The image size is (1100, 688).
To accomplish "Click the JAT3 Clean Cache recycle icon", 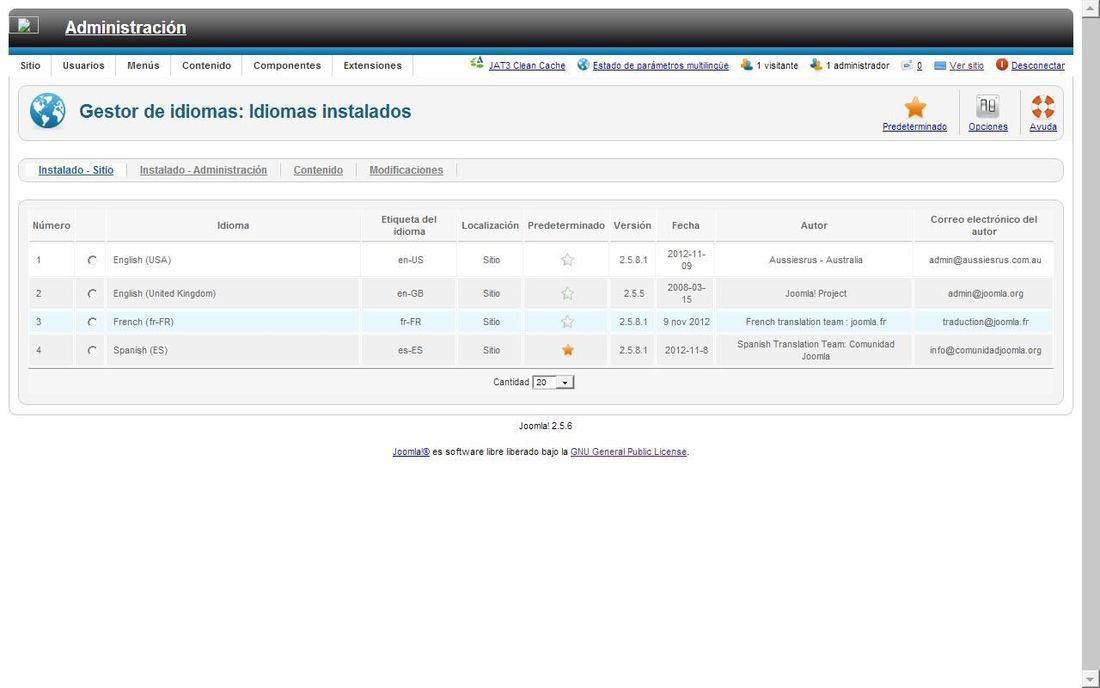I will tap(477, 63).
